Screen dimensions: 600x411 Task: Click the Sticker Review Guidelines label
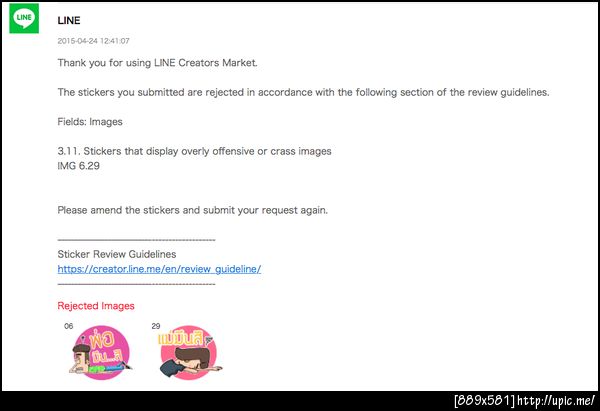117,254
